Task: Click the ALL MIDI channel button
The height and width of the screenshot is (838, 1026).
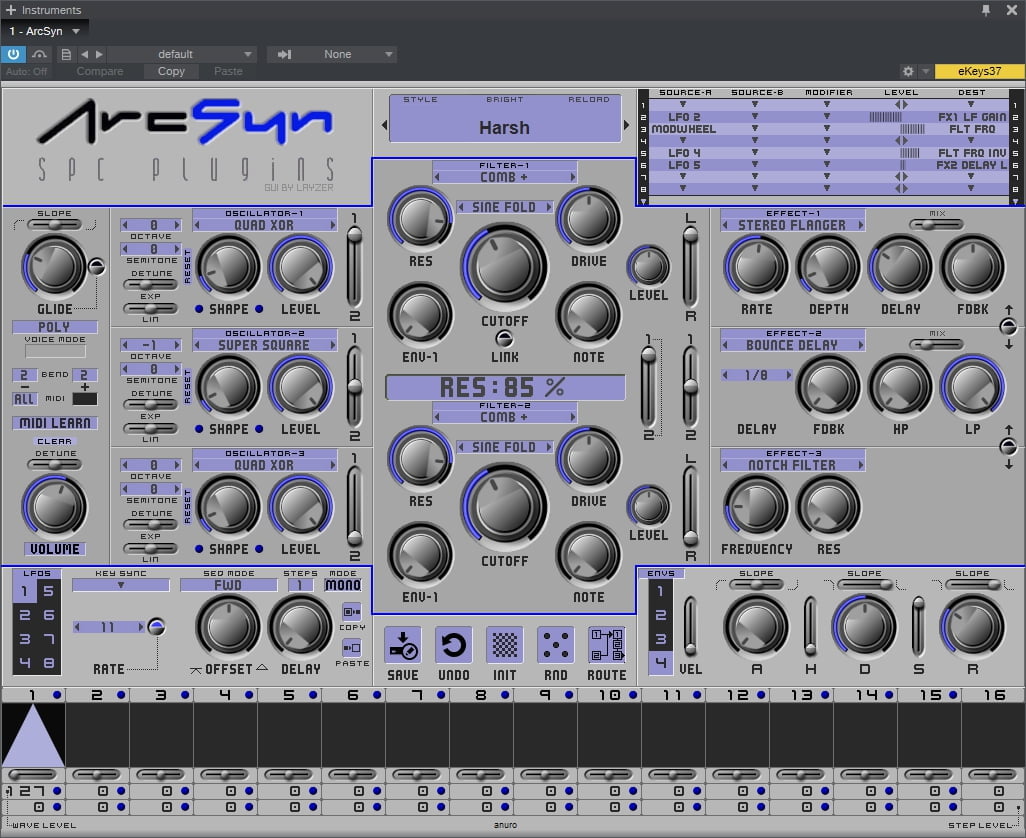Action: click(24, 398)
